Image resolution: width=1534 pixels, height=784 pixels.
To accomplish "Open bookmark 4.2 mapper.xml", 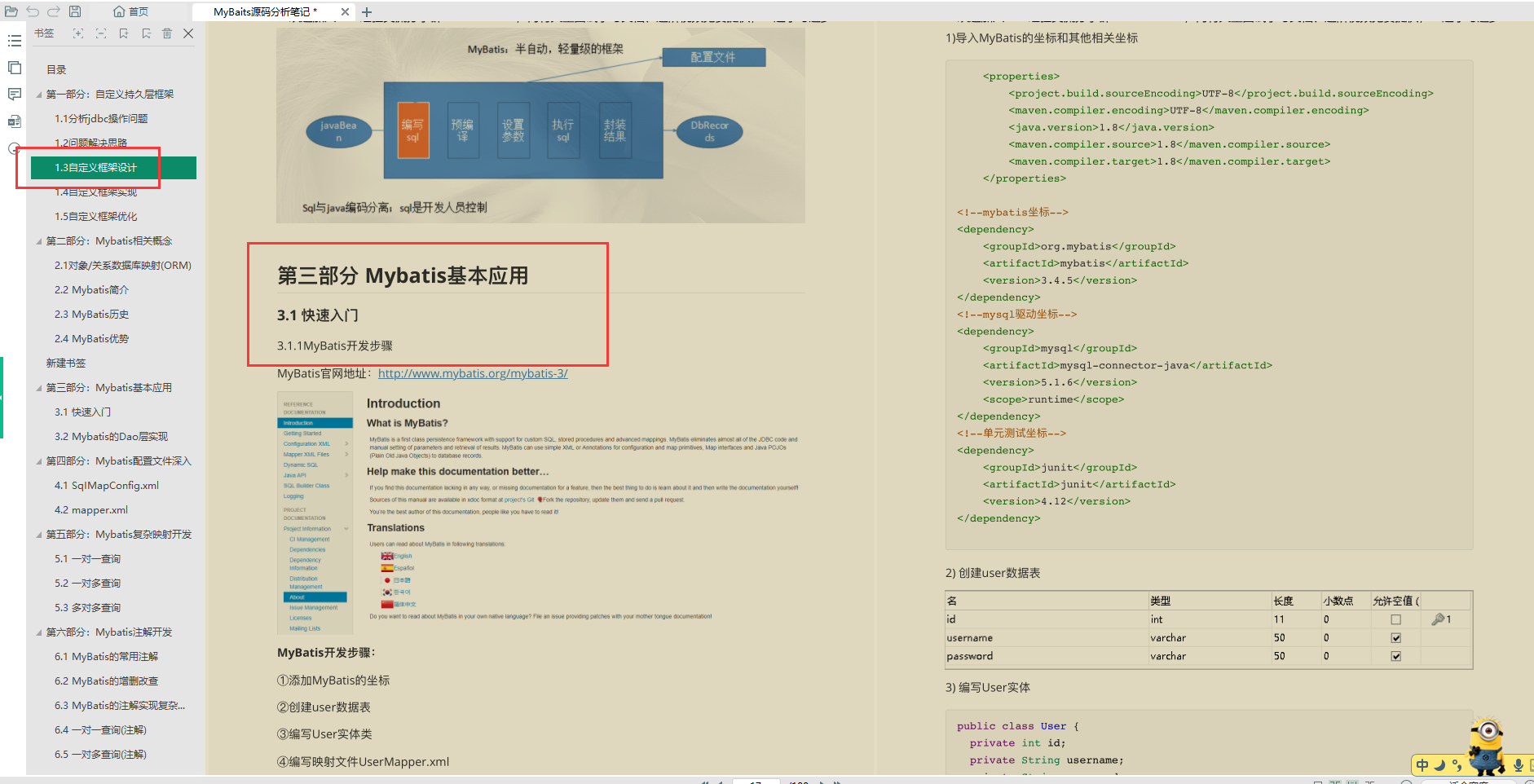I will click(91, 510).
